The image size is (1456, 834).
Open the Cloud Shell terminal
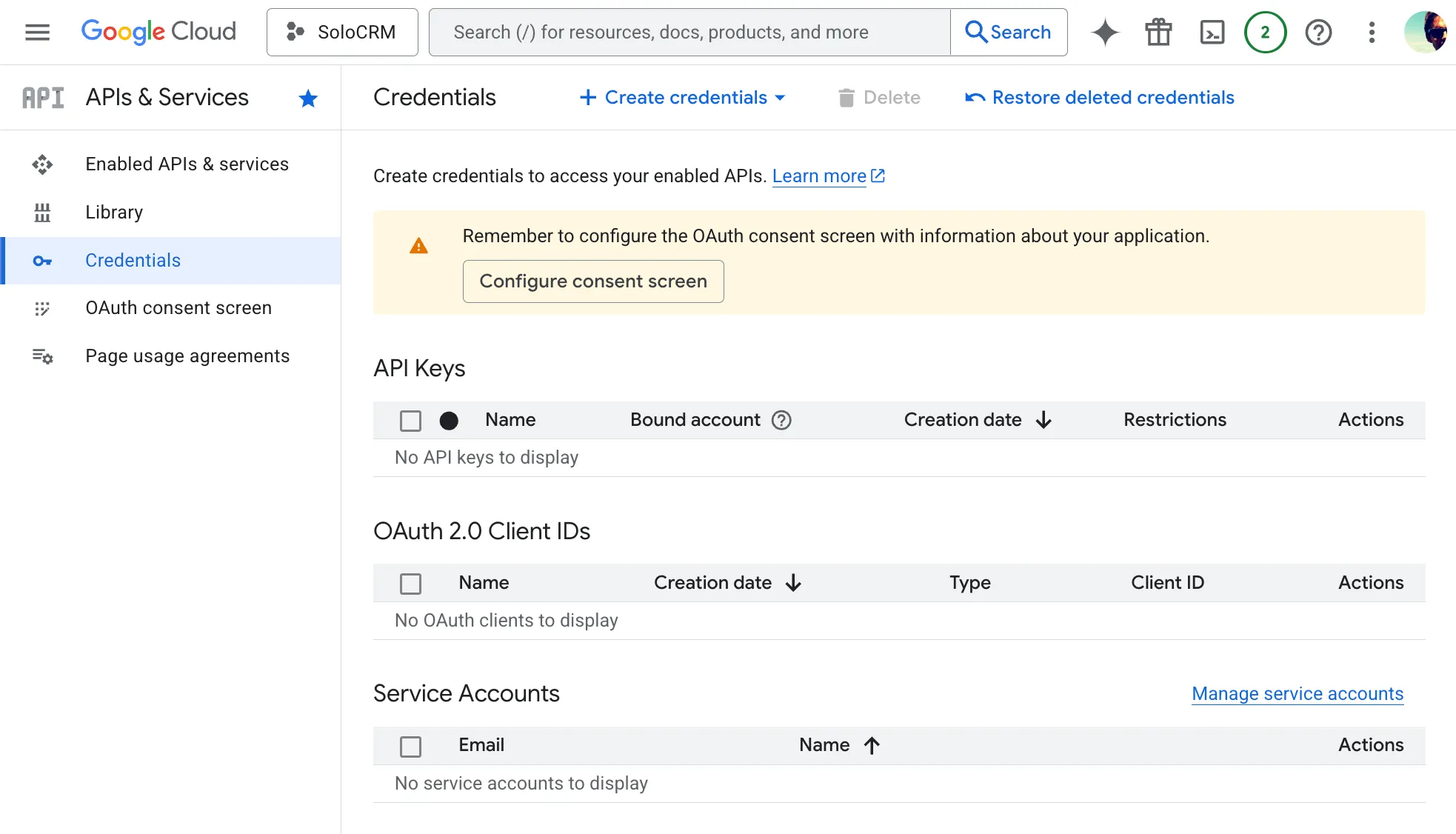1212,32
